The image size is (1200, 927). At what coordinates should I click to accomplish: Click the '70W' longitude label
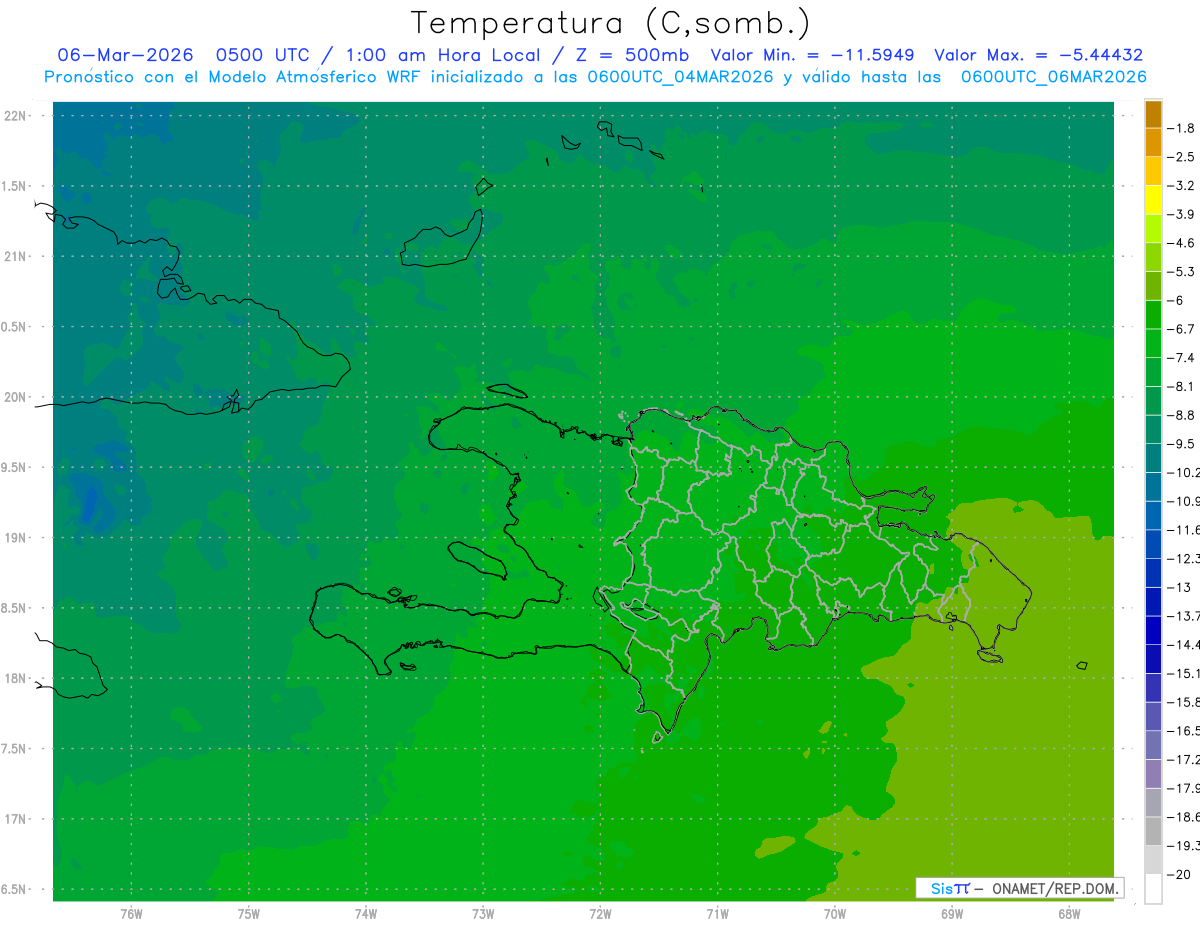coord(835,913)
